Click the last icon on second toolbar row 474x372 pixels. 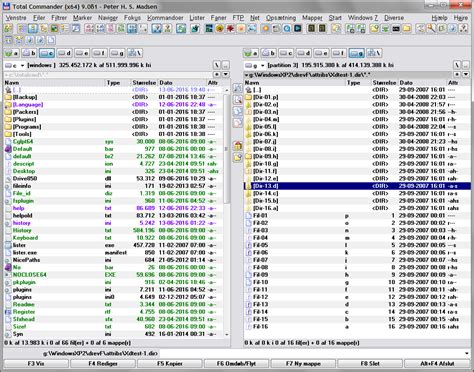pyautogui.click(x=51, y=40)
